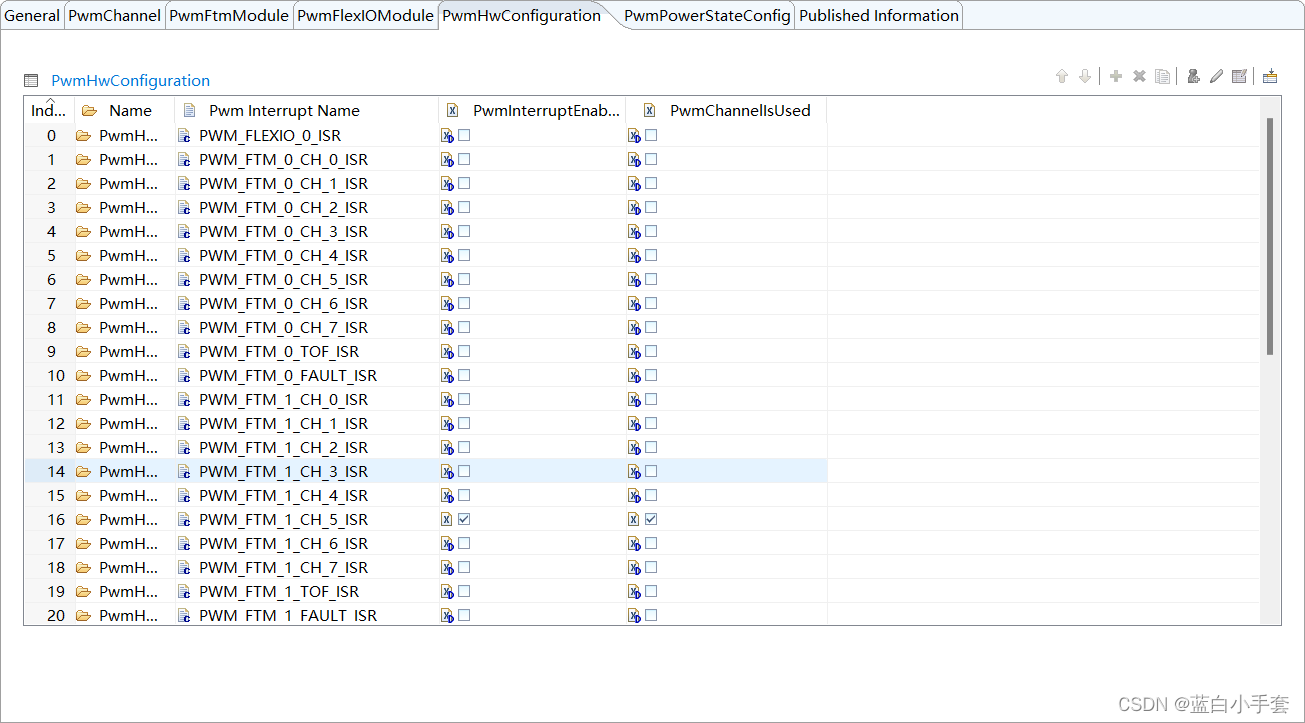The width and height of the screenshot is (1305, 723).
Task: Click the duplicate element pages icon
Action: [x=1162, y=76]
